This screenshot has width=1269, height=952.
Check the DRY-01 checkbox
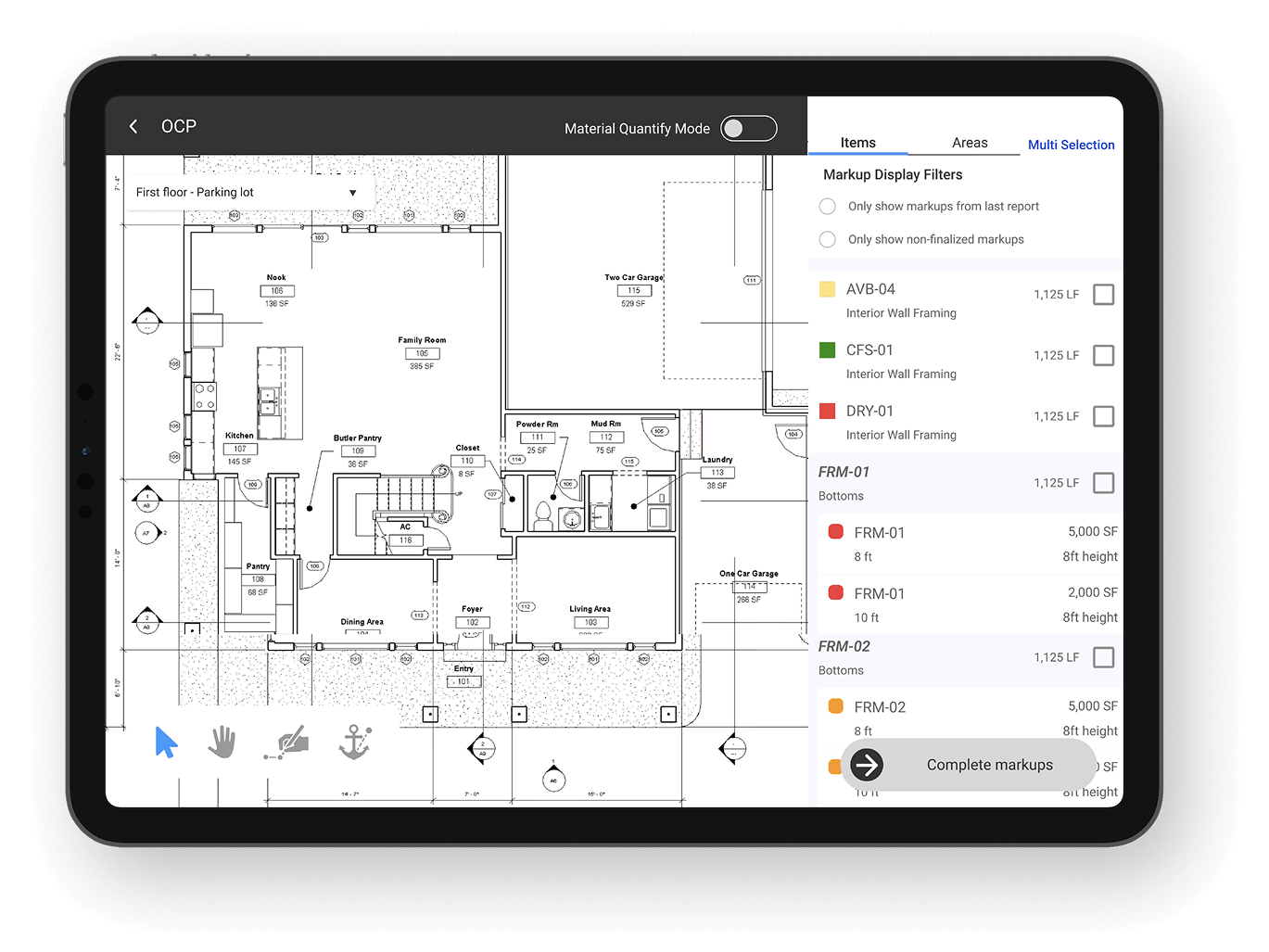pos(1103,416)
